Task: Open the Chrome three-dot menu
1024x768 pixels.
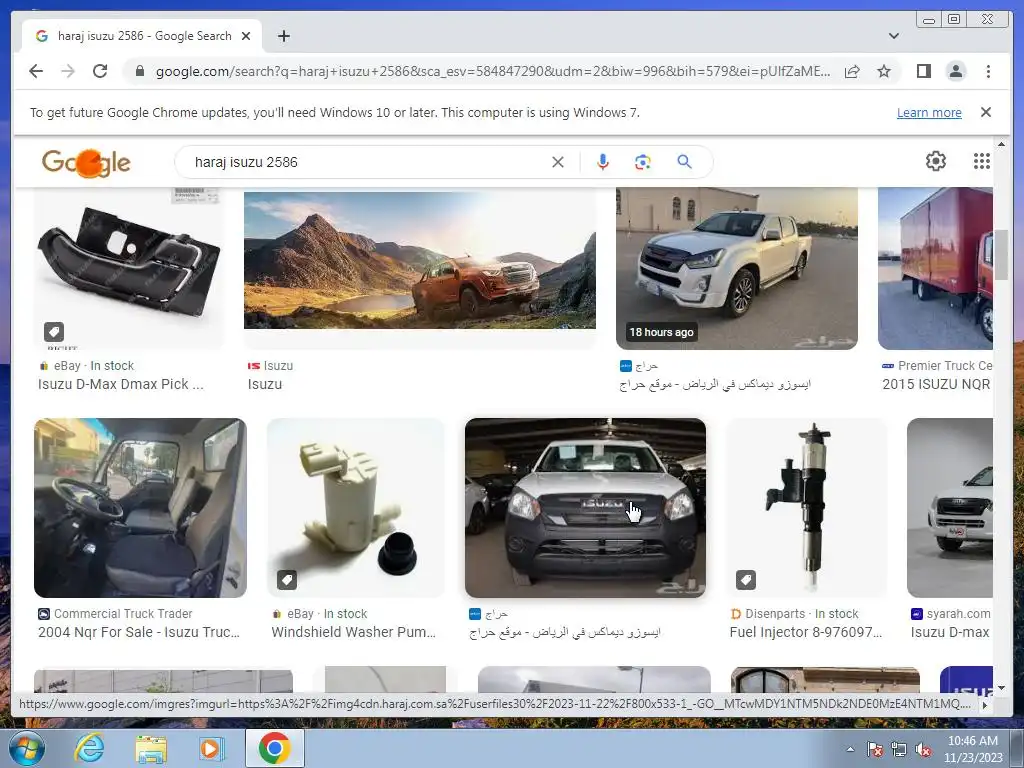Action: 988,71
